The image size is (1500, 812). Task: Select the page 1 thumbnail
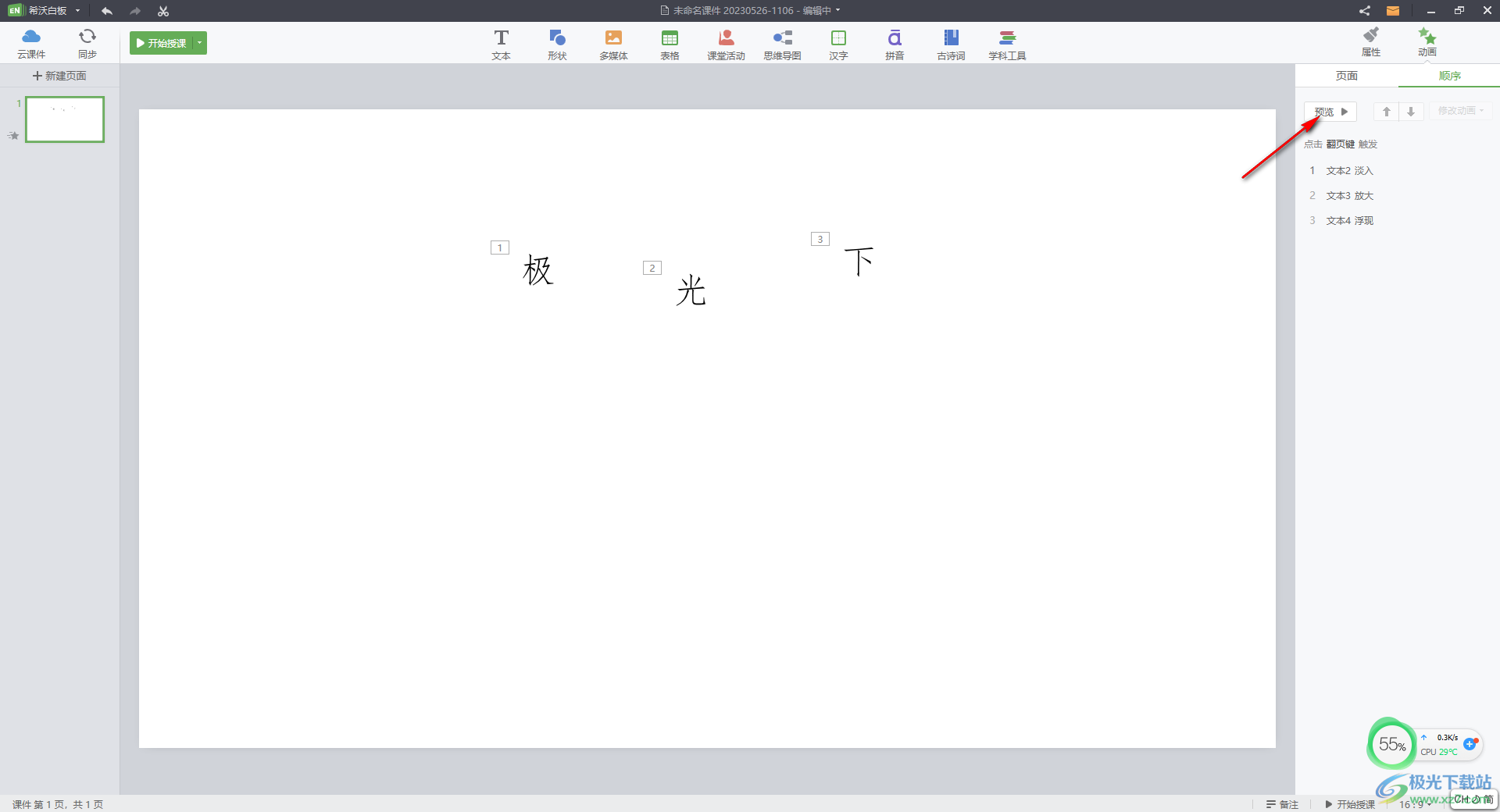65,119
